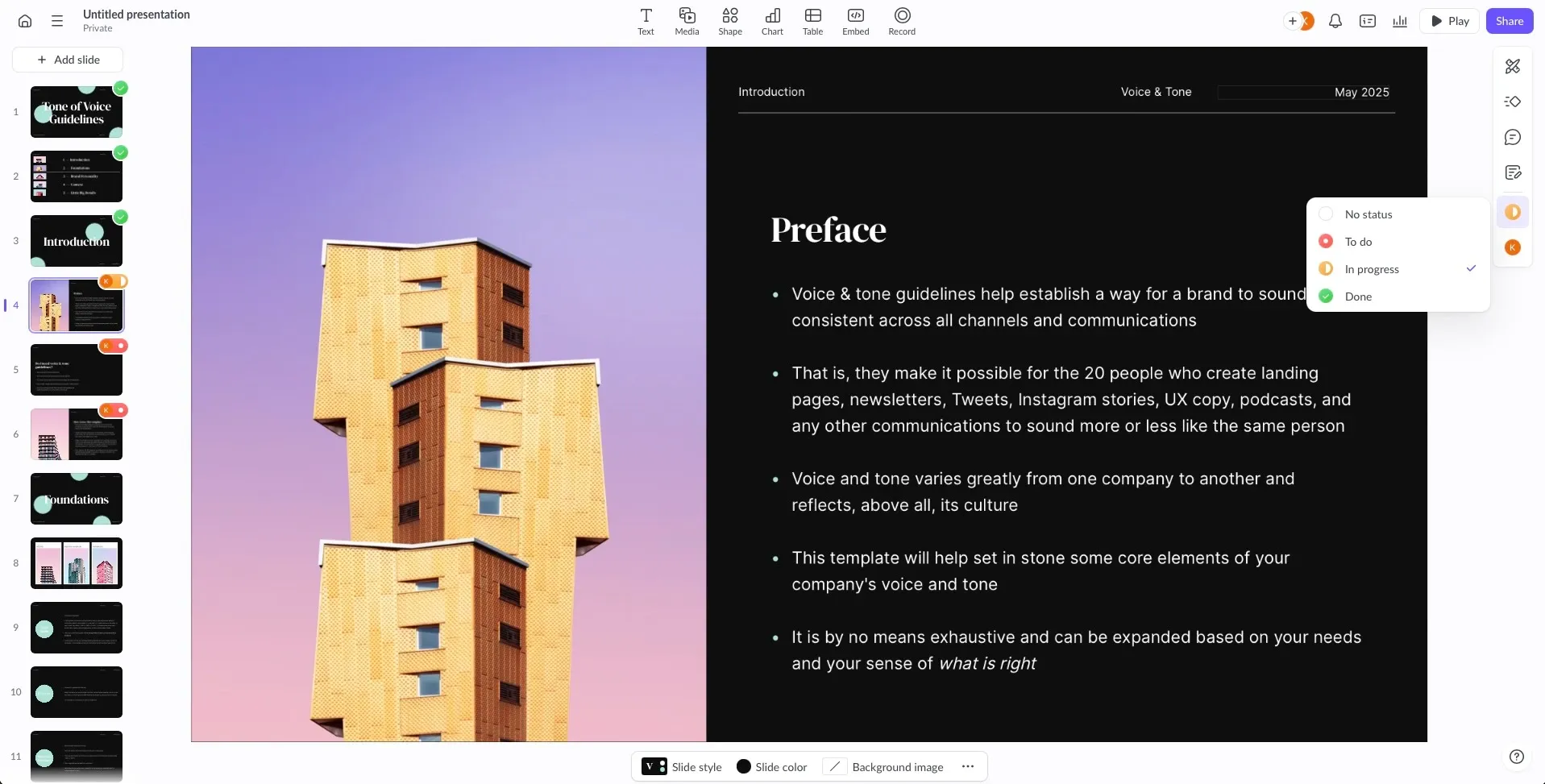This screenshot has height=784, width=1545.
Task: Open the Slide style dropdown
Action: [x=682, y=766]
